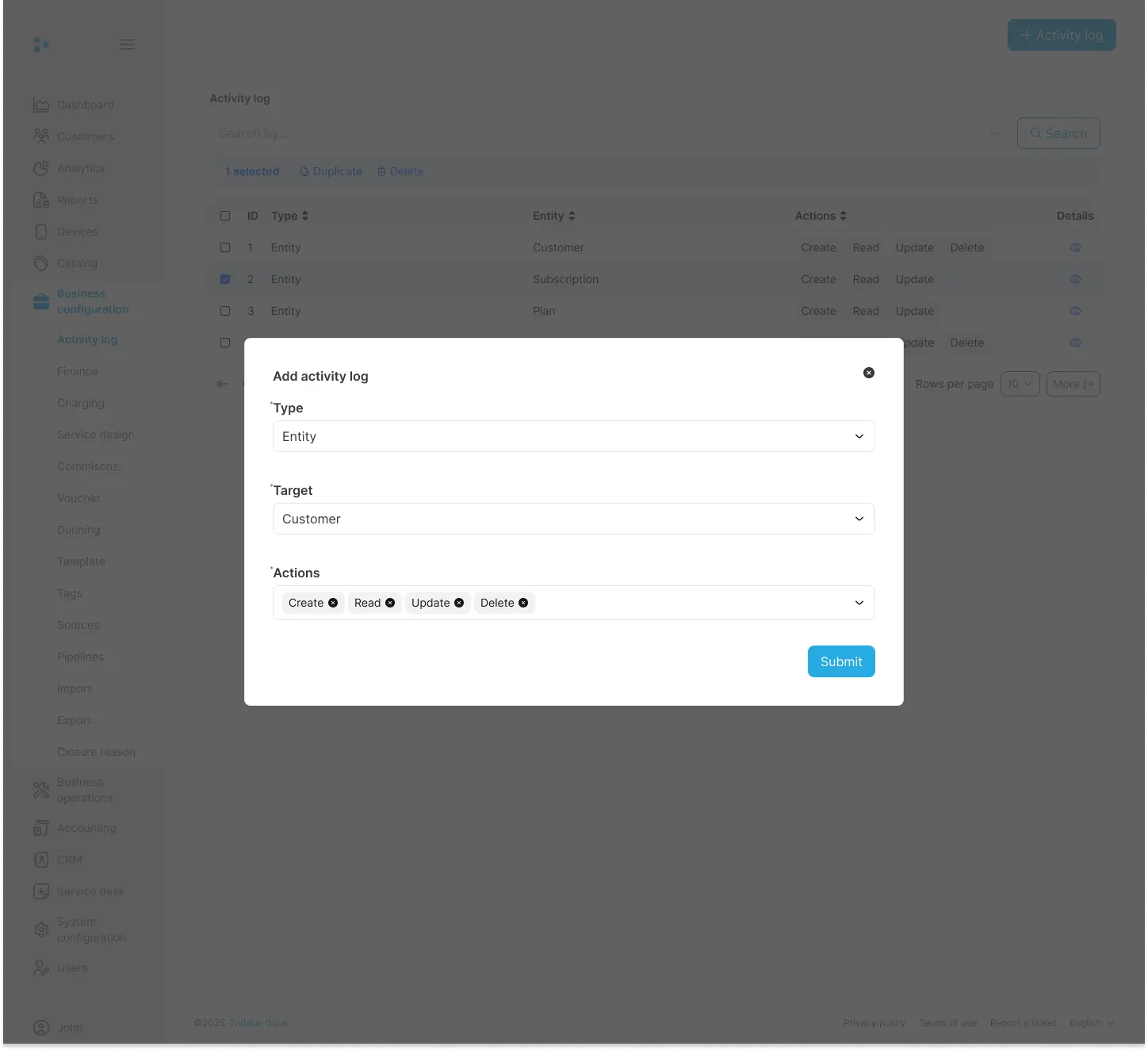This screenshot has width=1148, height=1050.
Task: Check the checkbox for row 1 Customer
Action: pyautogui.click(x=225, y=247)
